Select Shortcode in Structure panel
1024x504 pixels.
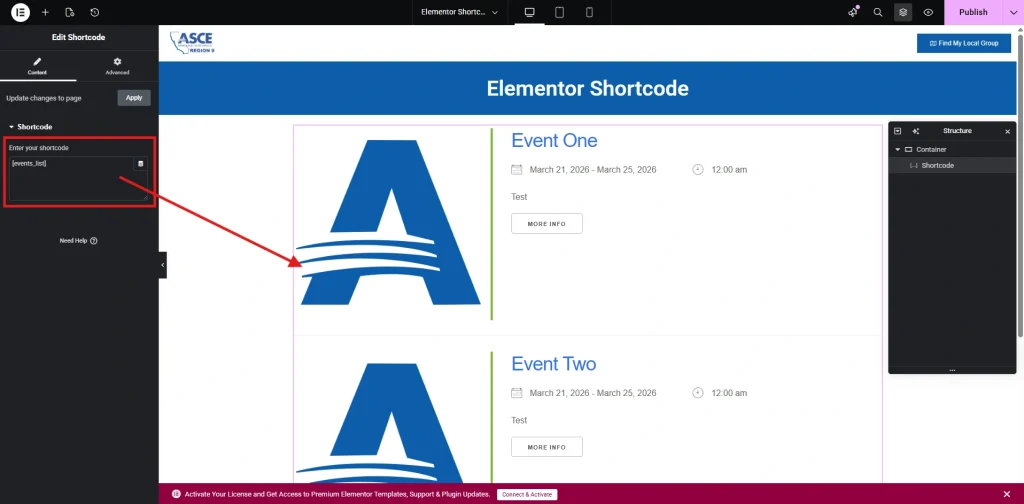click(952, 166)
